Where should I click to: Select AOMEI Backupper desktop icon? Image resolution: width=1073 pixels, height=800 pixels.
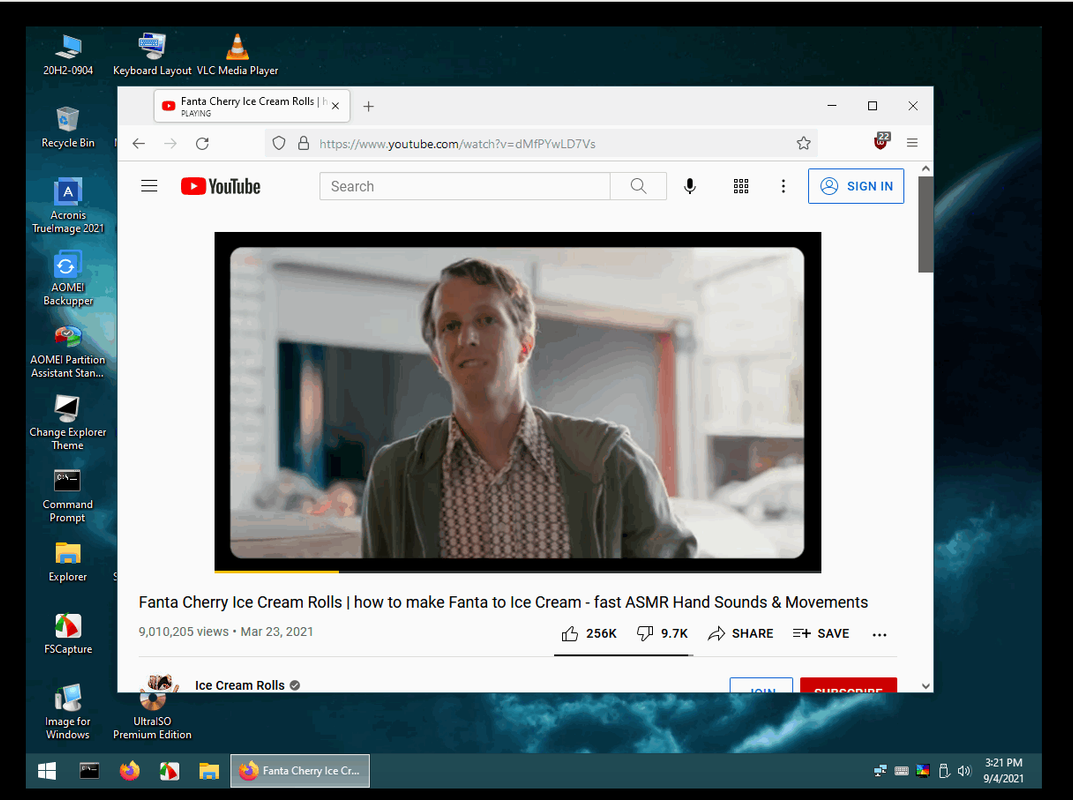(x=68, y=278)
